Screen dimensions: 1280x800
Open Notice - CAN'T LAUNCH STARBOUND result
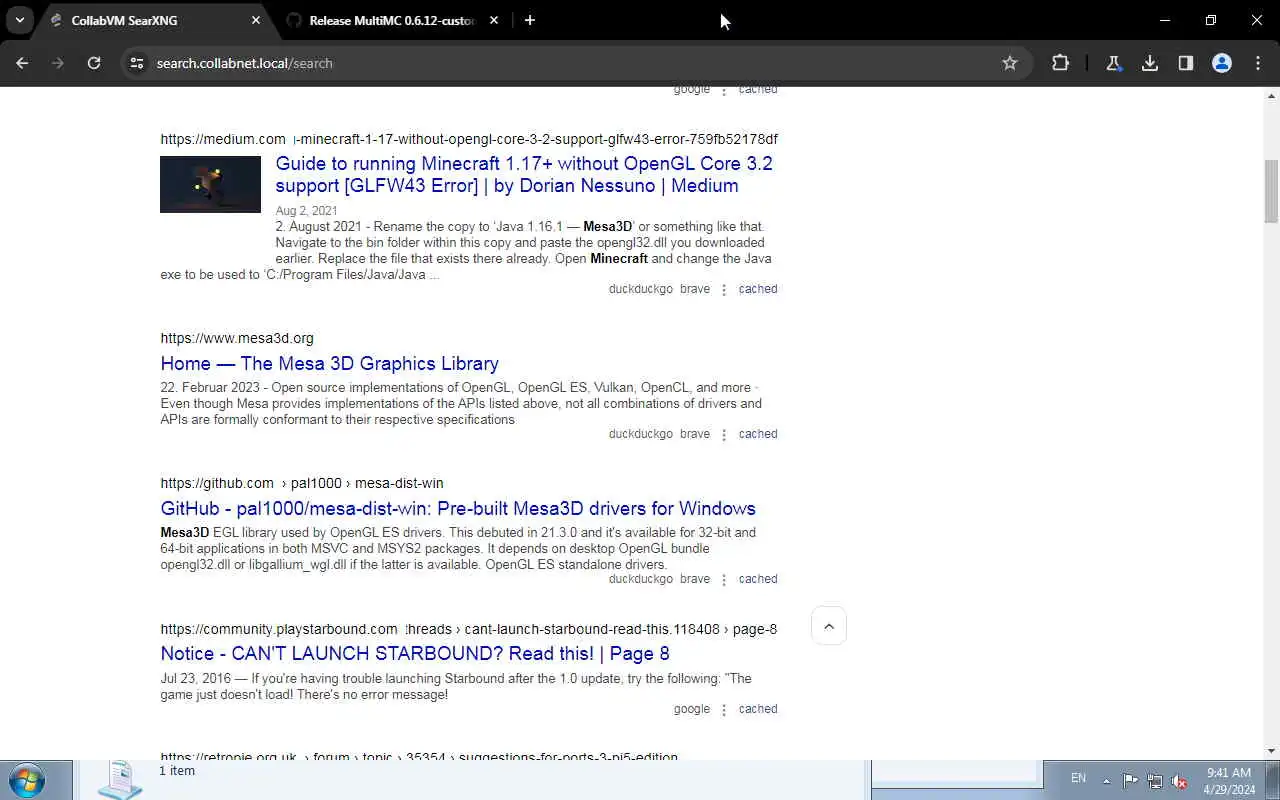coord(415,653)
